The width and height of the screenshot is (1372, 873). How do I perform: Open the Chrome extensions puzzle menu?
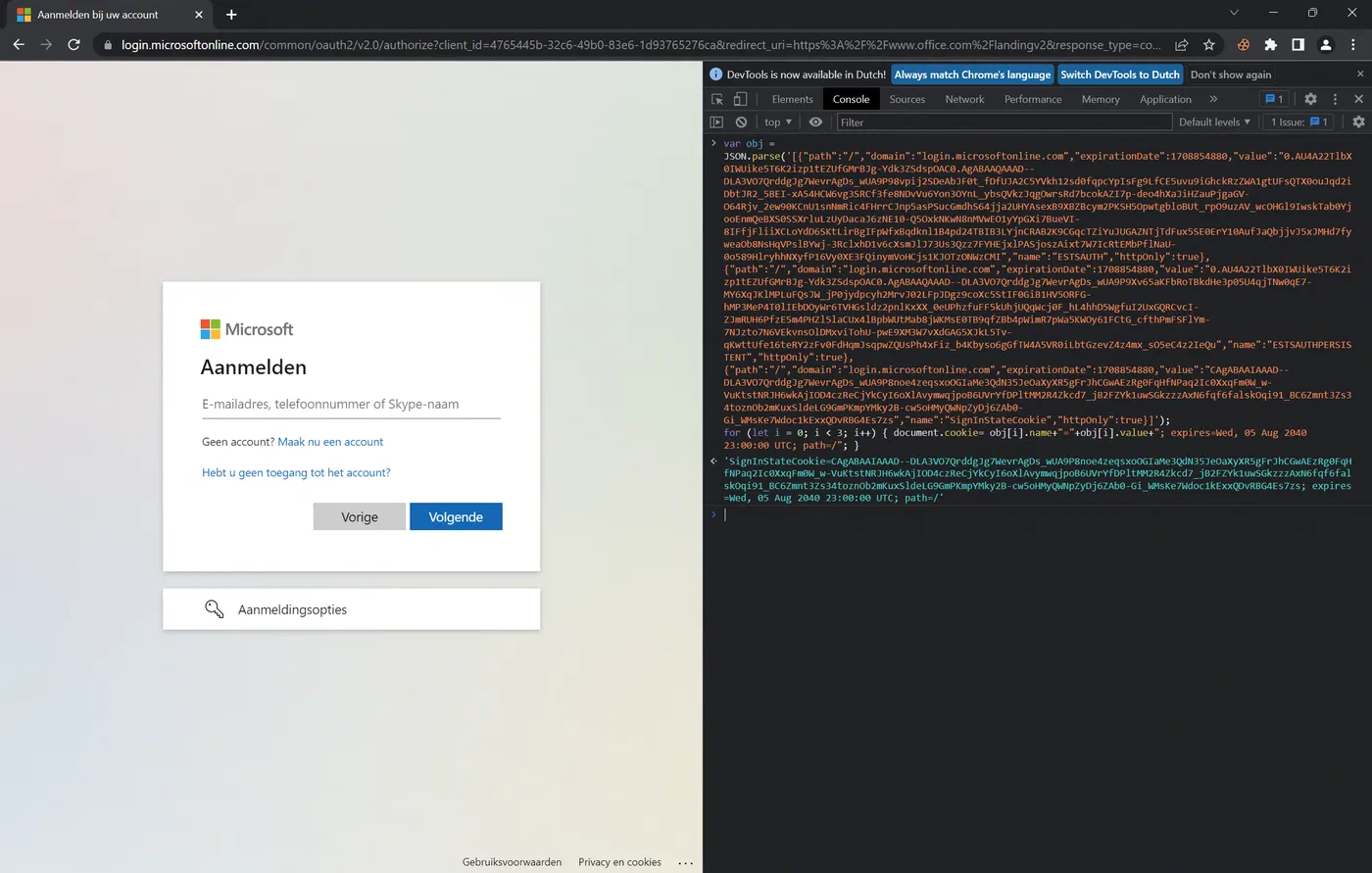point(1271,45)
